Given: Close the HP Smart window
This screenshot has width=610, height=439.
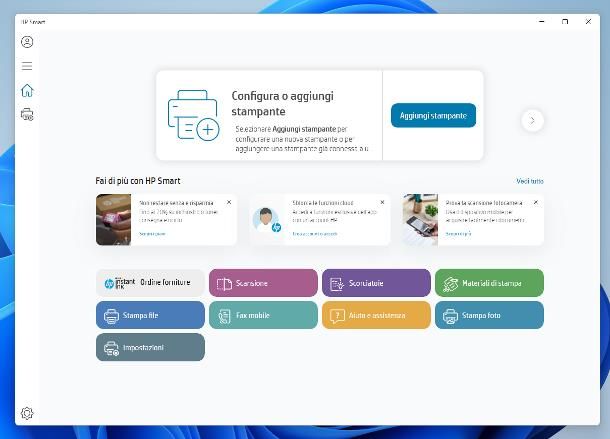Looking at the screenshot, I should pyautogui.click(x=588, y=22).
